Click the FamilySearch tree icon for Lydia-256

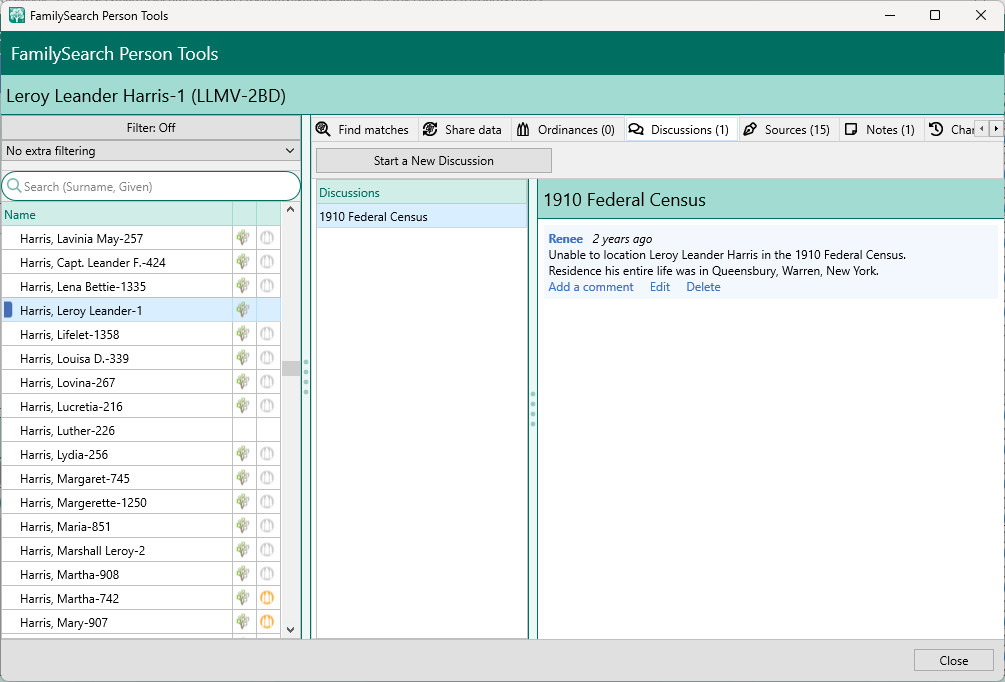tap(243, 454)
